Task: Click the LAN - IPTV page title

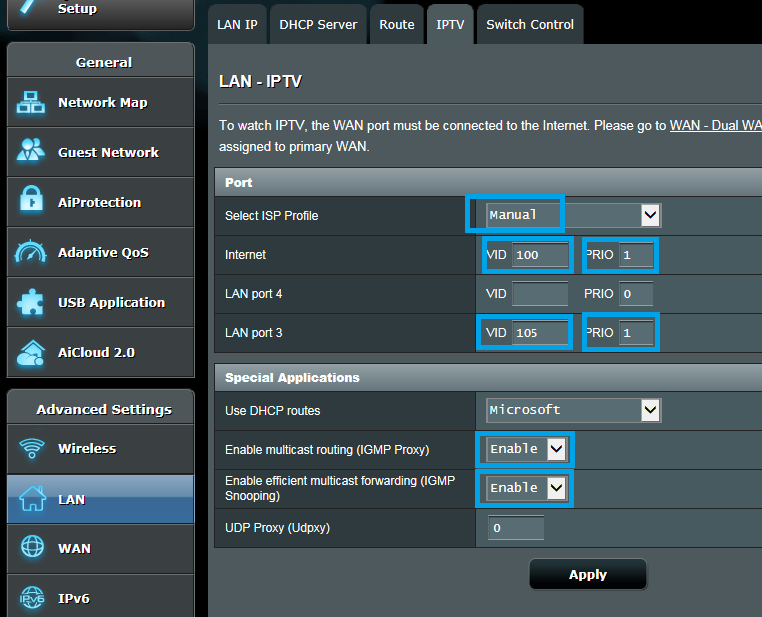Action: click(260, 81)
